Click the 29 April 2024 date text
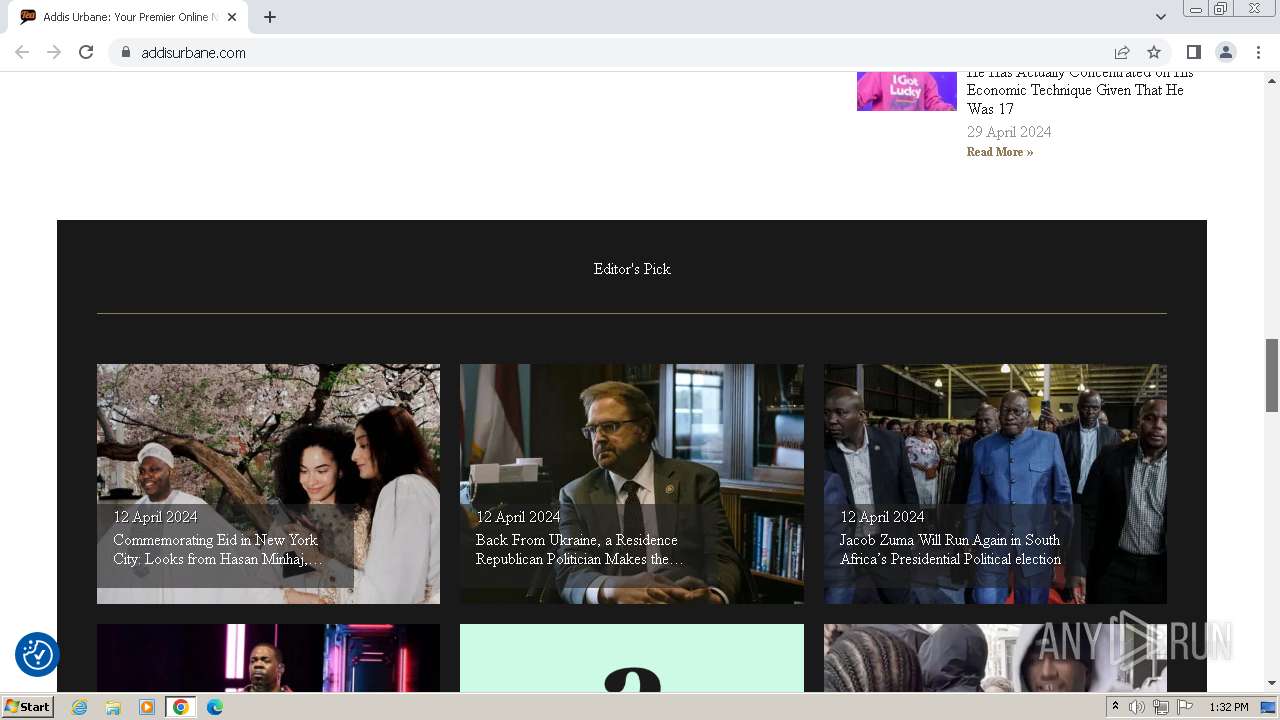This screenshot has width=1280, height=720. pyautogui.click(x=1009, y=132)
